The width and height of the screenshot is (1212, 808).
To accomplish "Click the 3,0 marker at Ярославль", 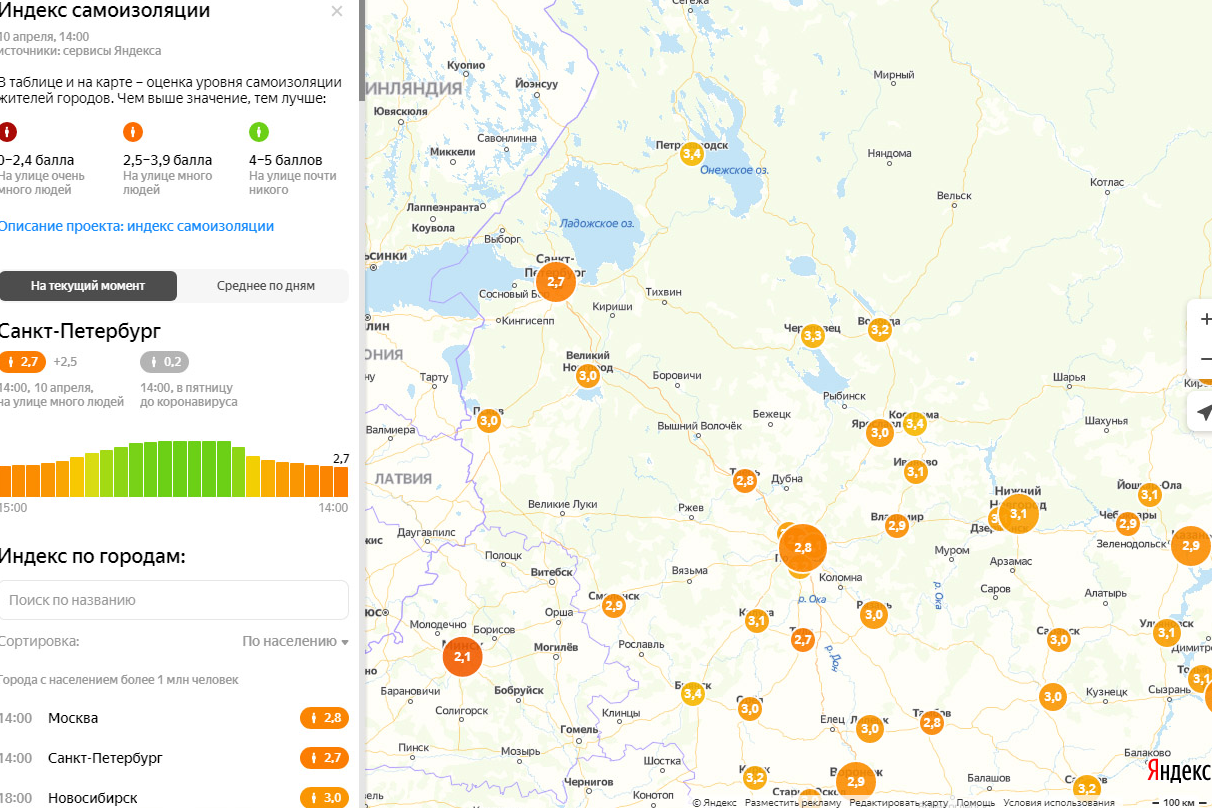I will 880,432.
